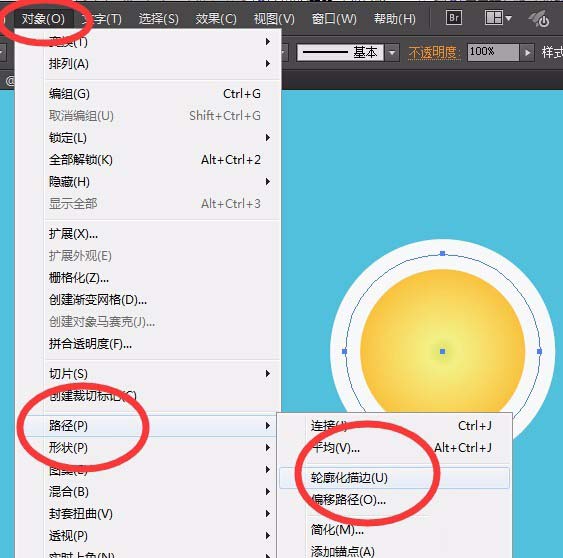Click the 不透明度 opacity link
The height and width of the screenshot is (558, 563).
click(x=434, y=53)
